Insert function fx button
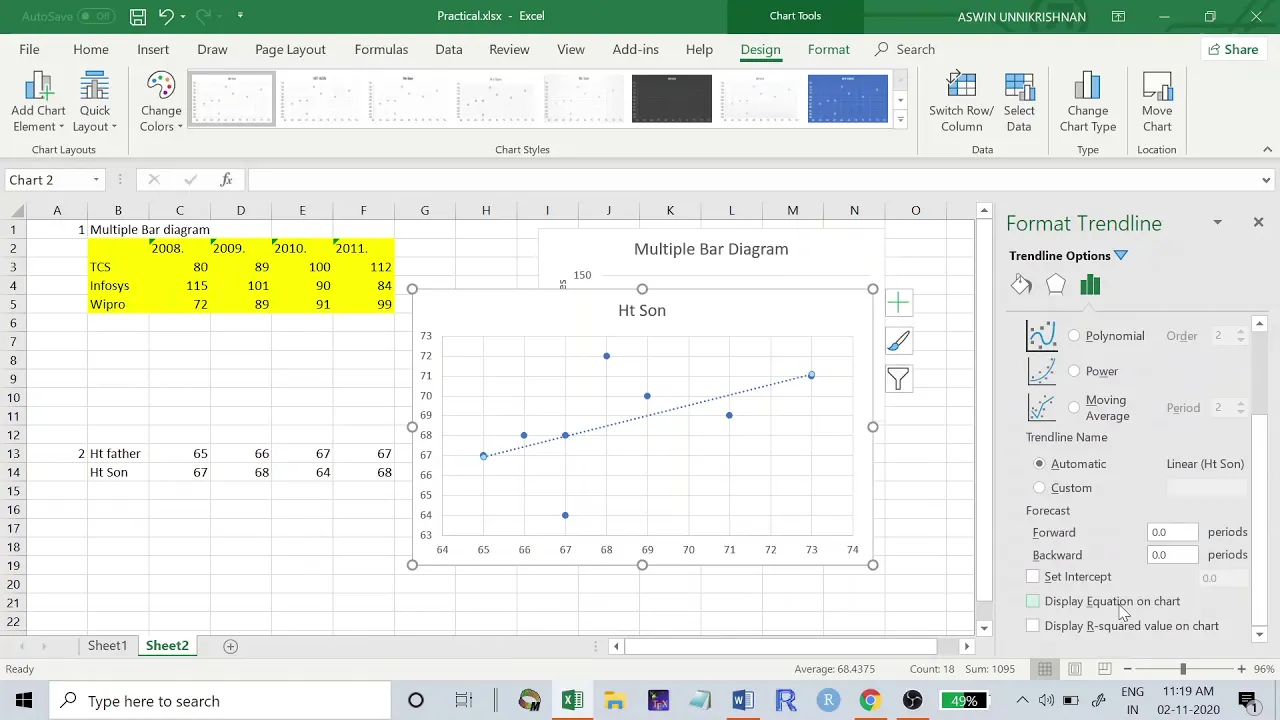The width and height of the screenshot is (1280, 720). pos(226,180)
